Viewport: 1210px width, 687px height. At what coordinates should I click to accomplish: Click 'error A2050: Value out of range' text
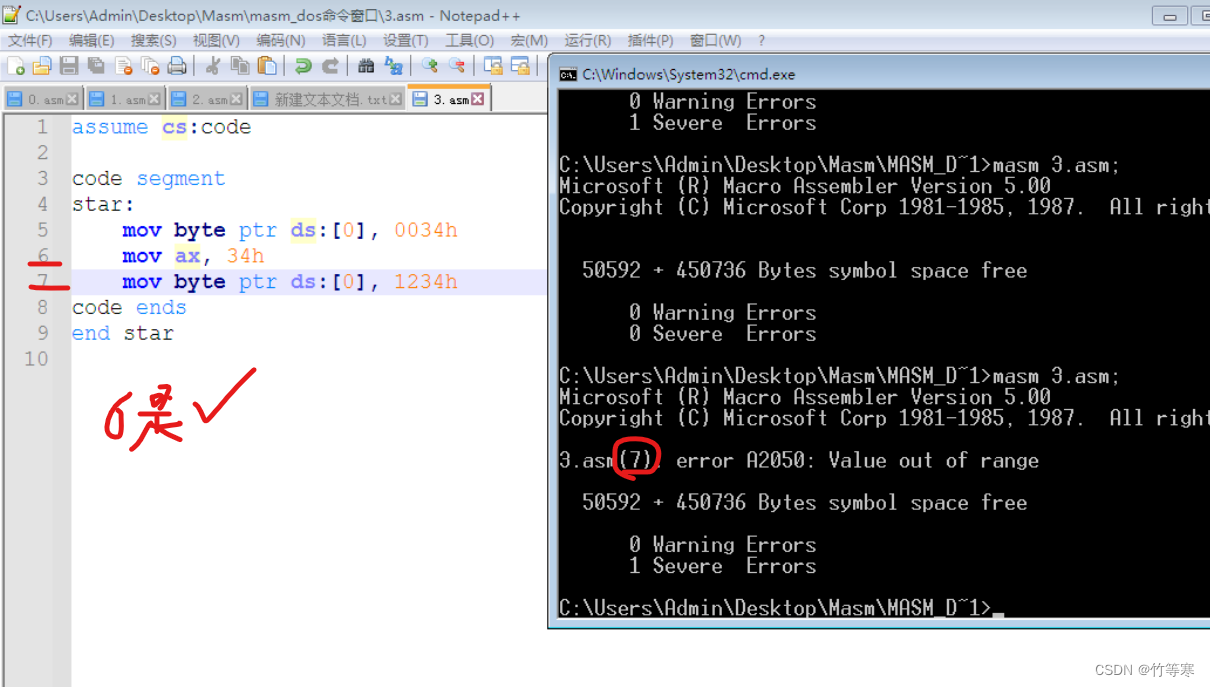(857, 460)
